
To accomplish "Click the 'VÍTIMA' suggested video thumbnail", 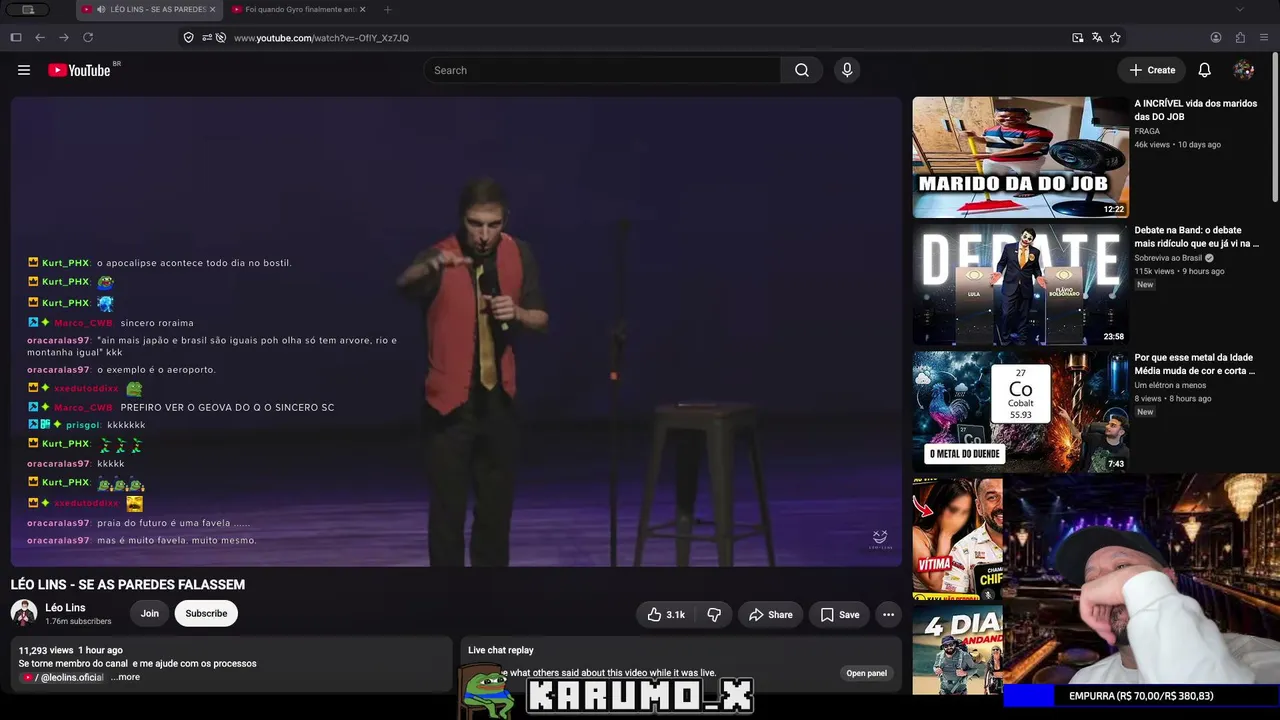I will click(x=958, y=538).
